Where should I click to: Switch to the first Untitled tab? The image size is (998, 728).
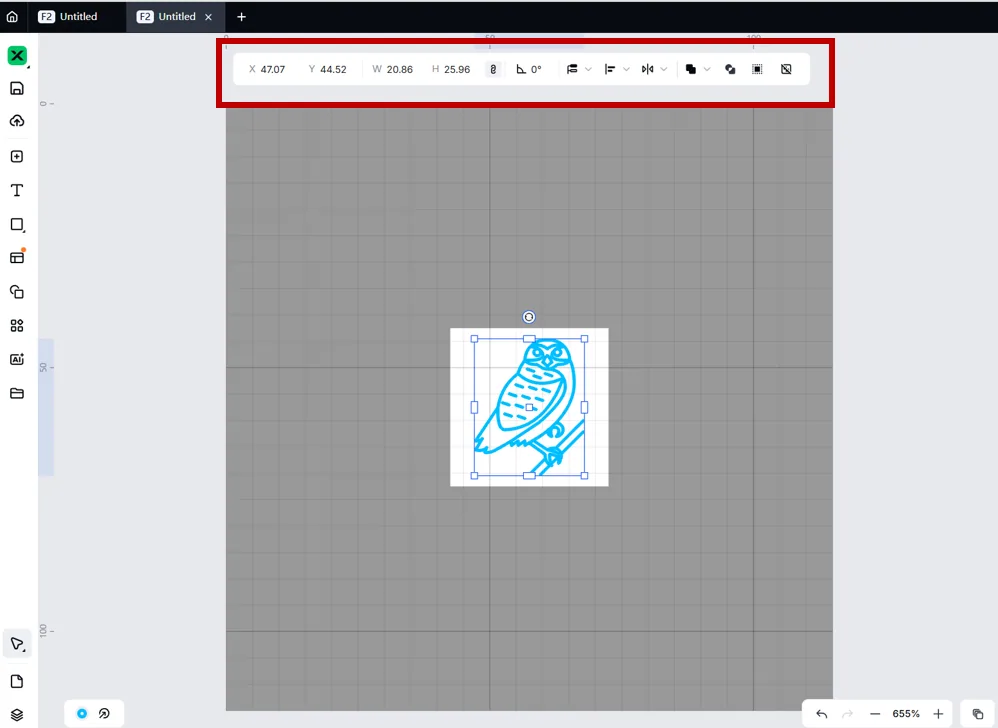pos(68,17)
